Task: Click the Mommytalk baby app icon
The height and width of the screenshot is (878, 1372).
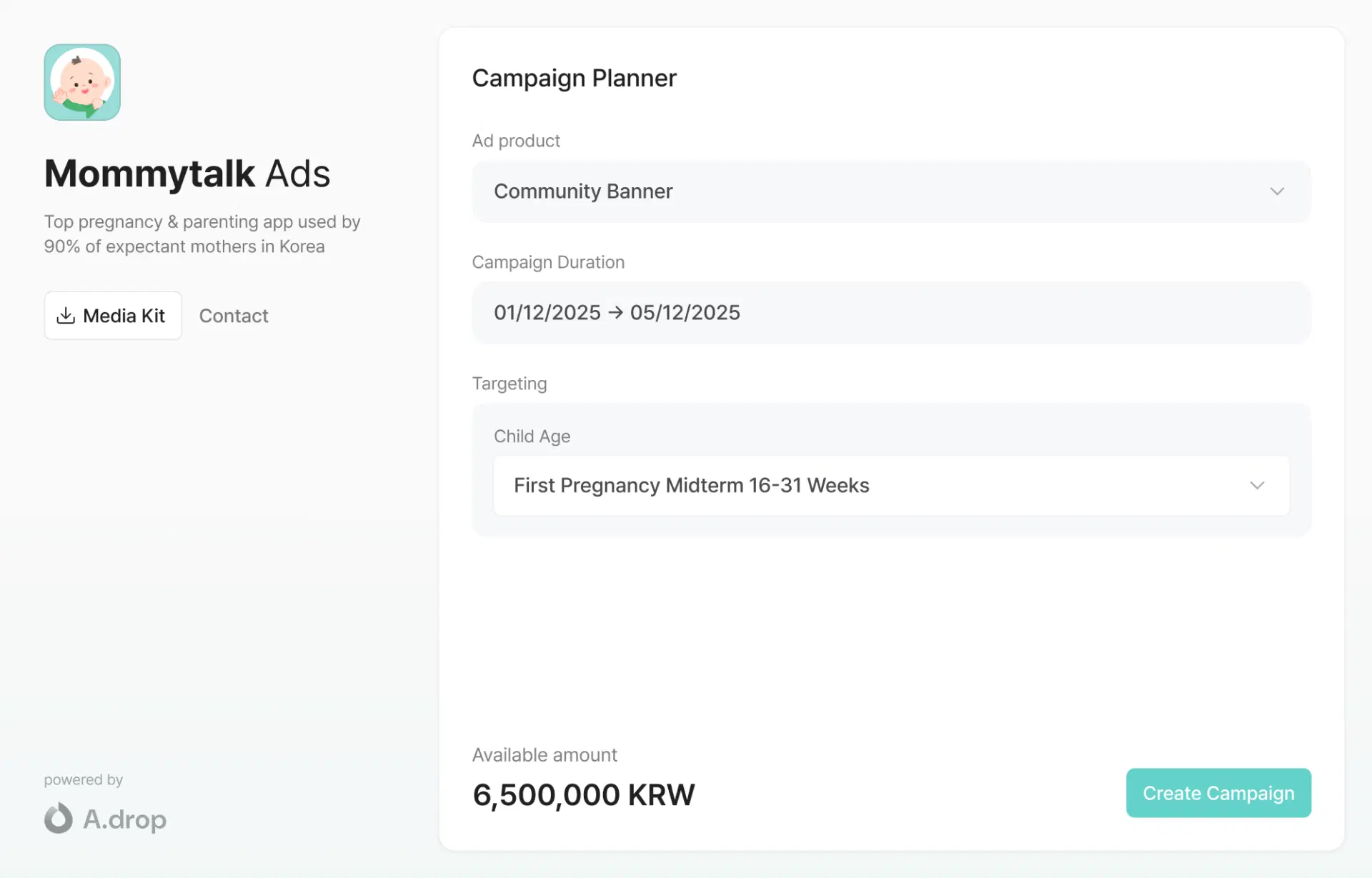Action: (82, 82)
